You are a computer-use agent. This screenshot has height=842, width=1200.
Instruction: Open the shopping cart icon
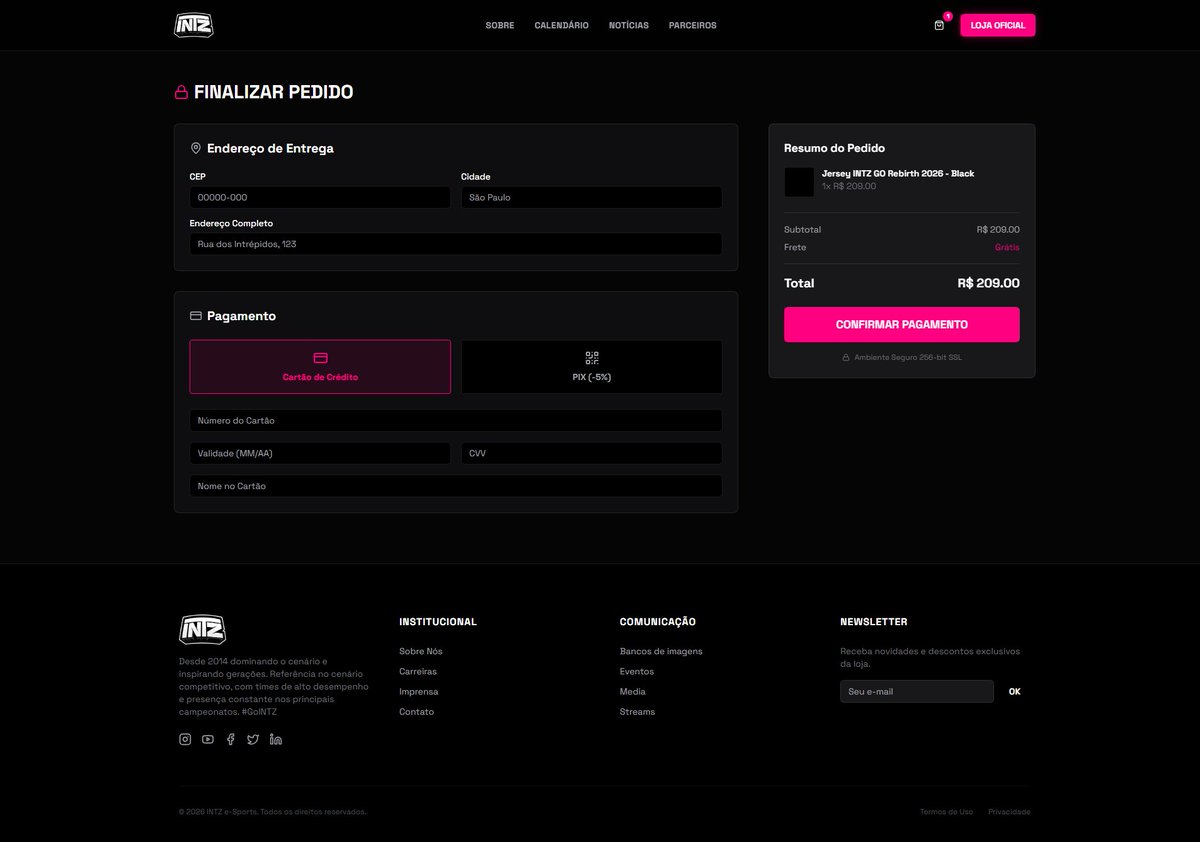[x=939, y=25]
